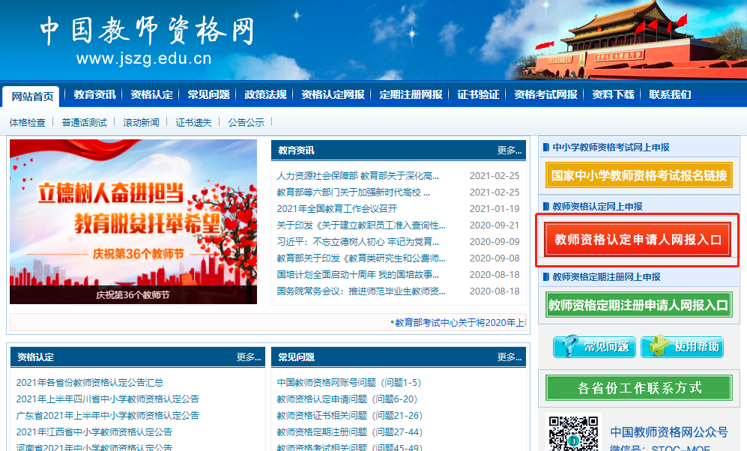Open the 网站首页 tab
The width and height of the screenshot is (747, 451).
pos(32,96)
